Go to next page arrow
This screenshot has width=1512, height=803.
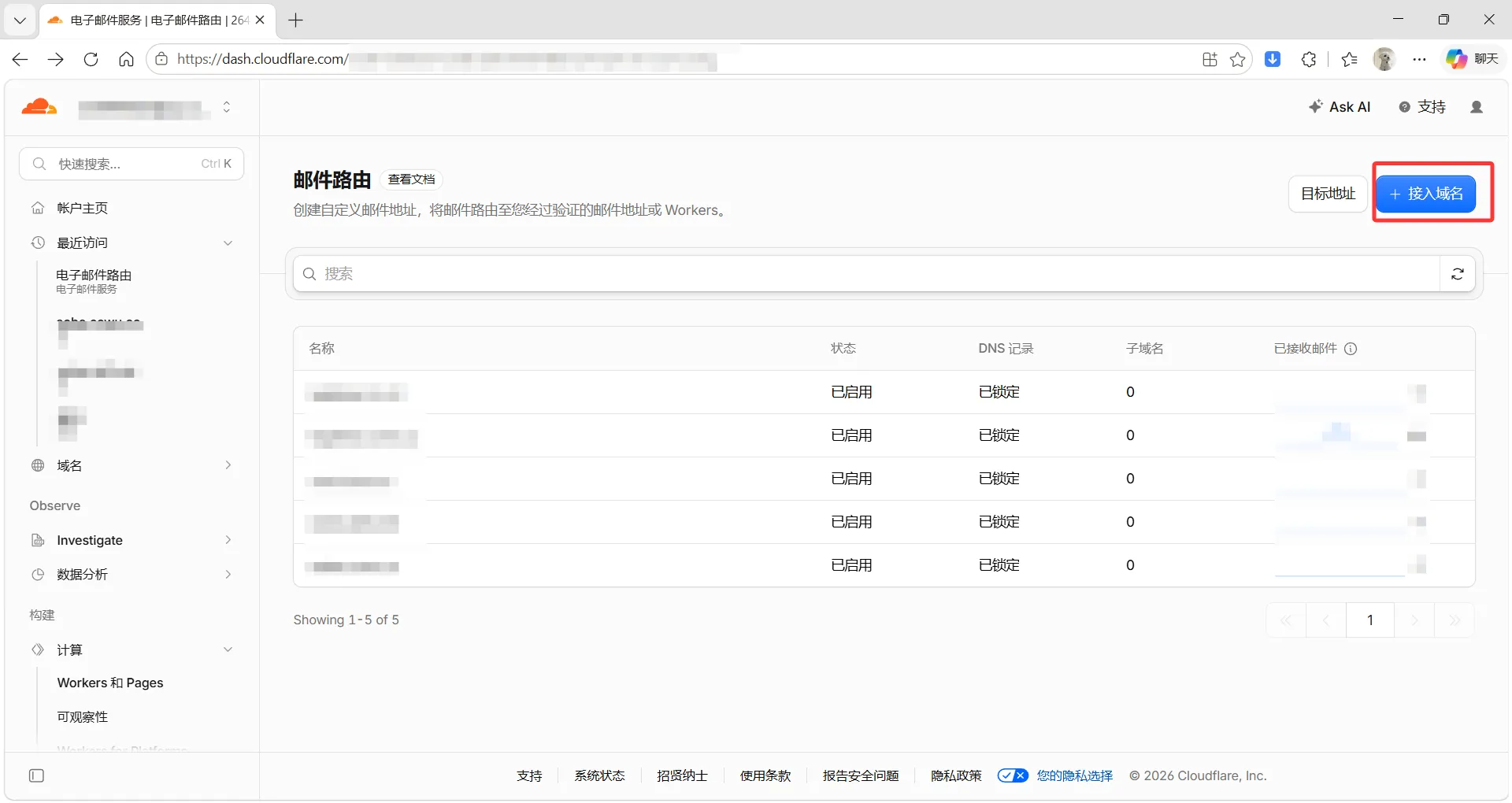click(1414, 620)
